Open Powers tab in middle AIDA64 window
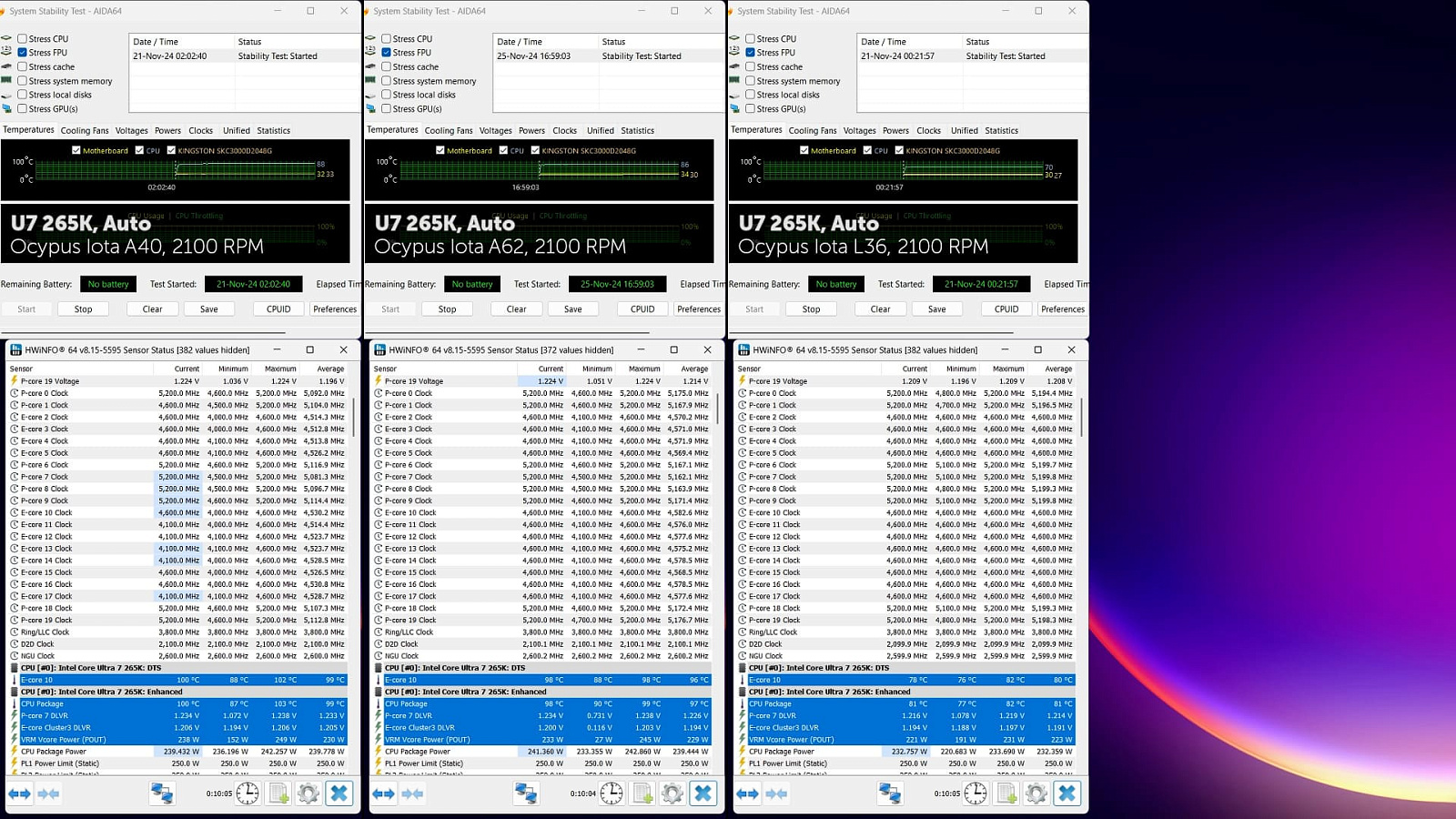The height and width of the screenshot is (819, 1456). click(531, 131)
